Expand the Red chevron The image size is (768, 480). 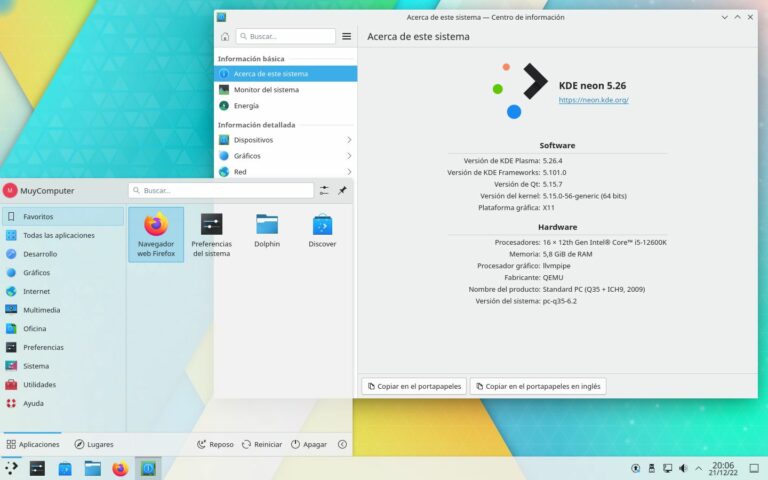pyautogui.click(x=349, y=172)
